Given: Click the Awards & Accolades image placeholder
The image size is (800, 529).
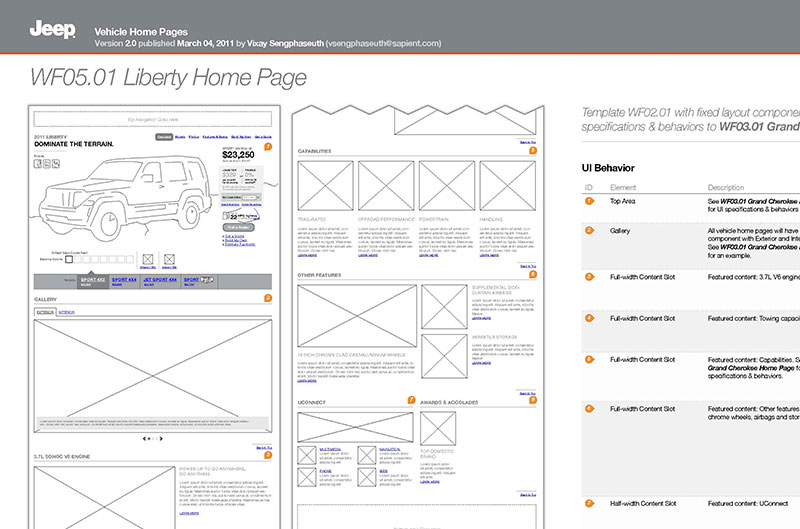Looking at the screenshot, I should pyautogui.click(x=438, y=429).
